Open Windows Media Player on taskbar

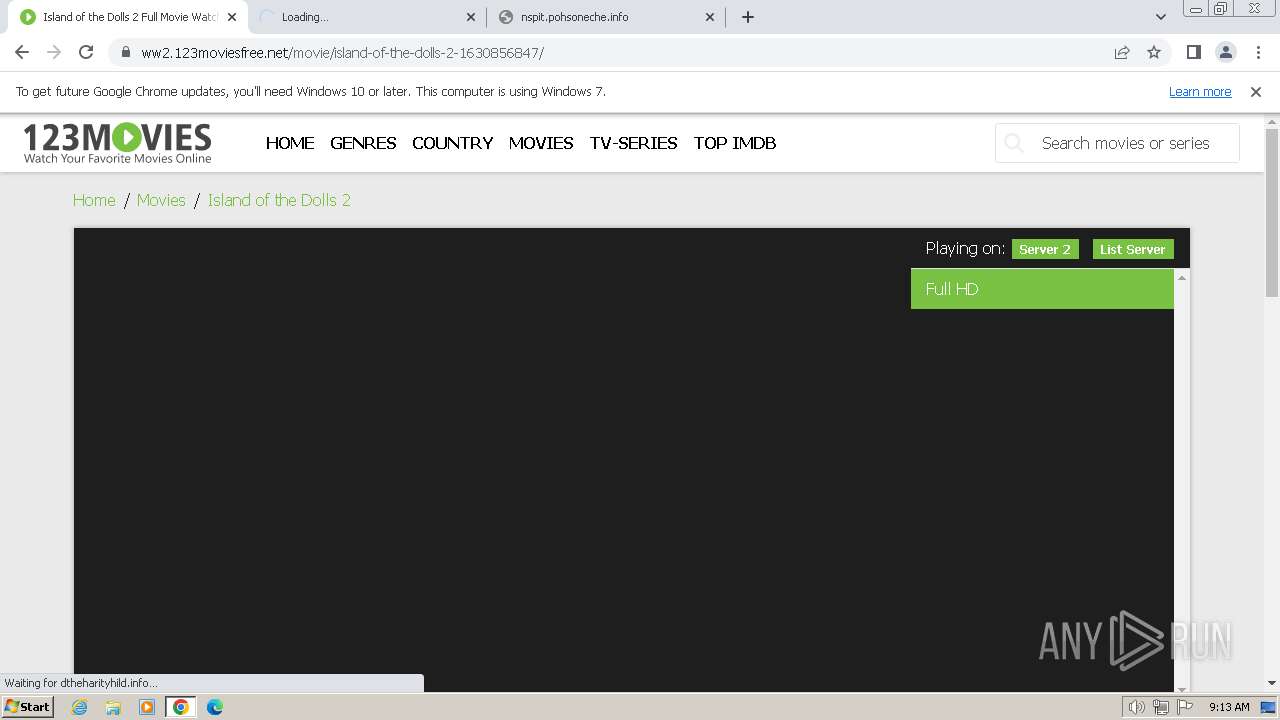tap(147, 707)
